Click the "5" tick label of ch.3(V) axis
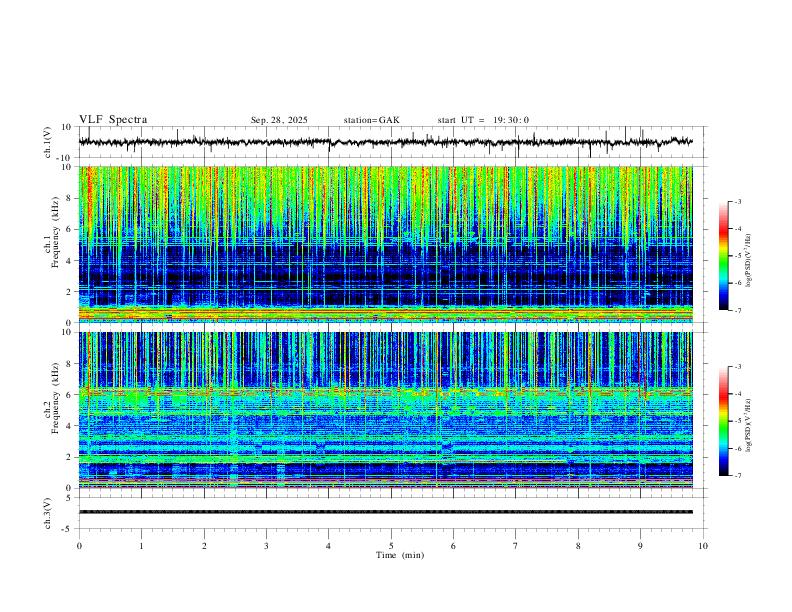Image resolution: width=792 pixels, height=612 pixels. coord(70,498)
